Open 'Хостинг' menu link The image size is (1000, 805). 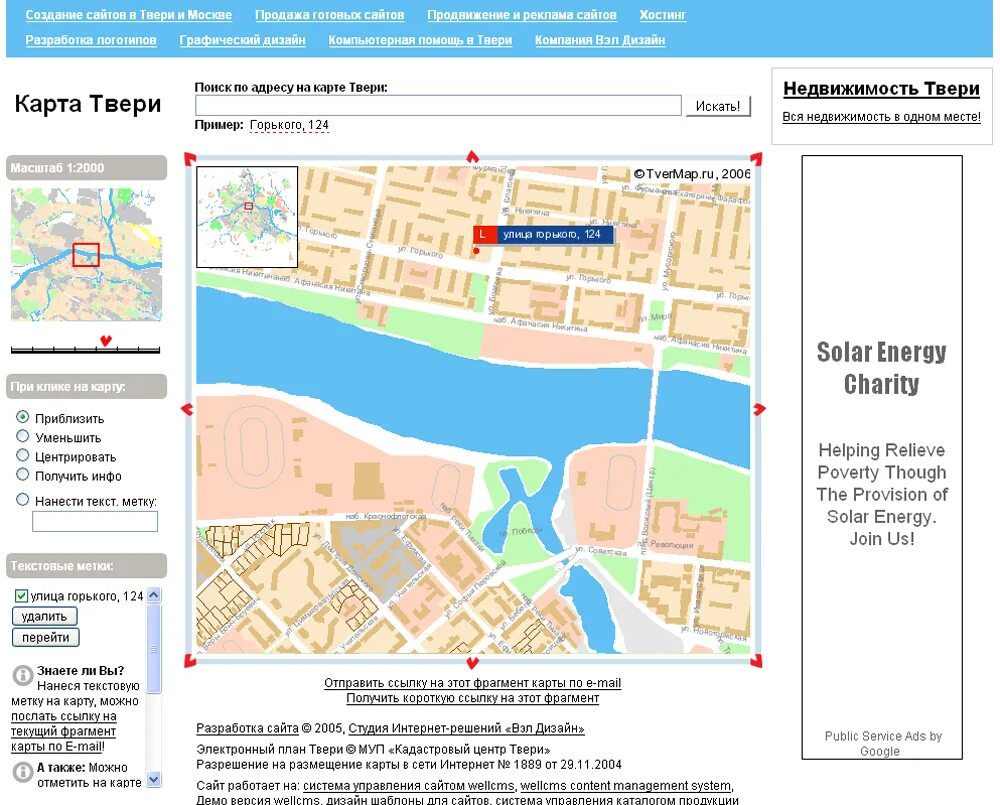pos(663,15)
